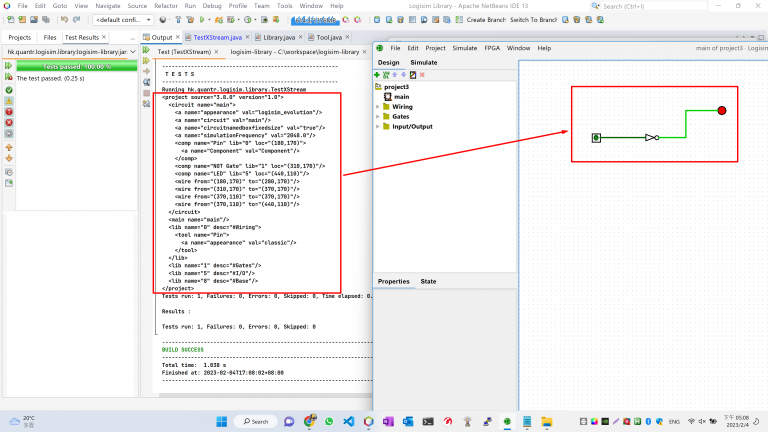
Task: Open Visual Studio Code from the taskbar
Action: click(349, 421)
